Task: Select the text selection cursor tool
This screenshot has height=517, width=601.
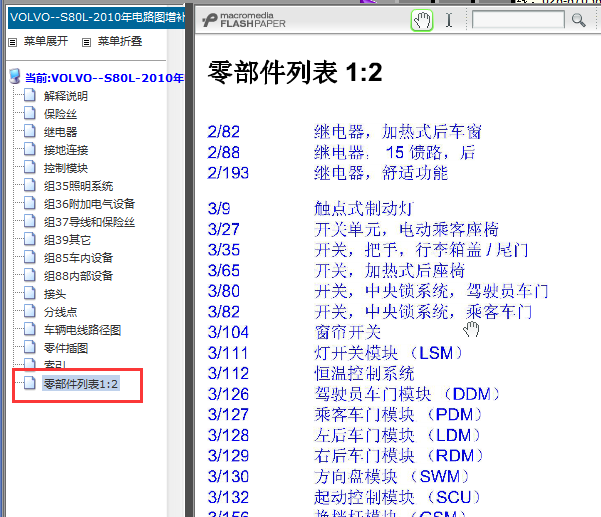Action: pyautogui.click(x=449, y=20)
